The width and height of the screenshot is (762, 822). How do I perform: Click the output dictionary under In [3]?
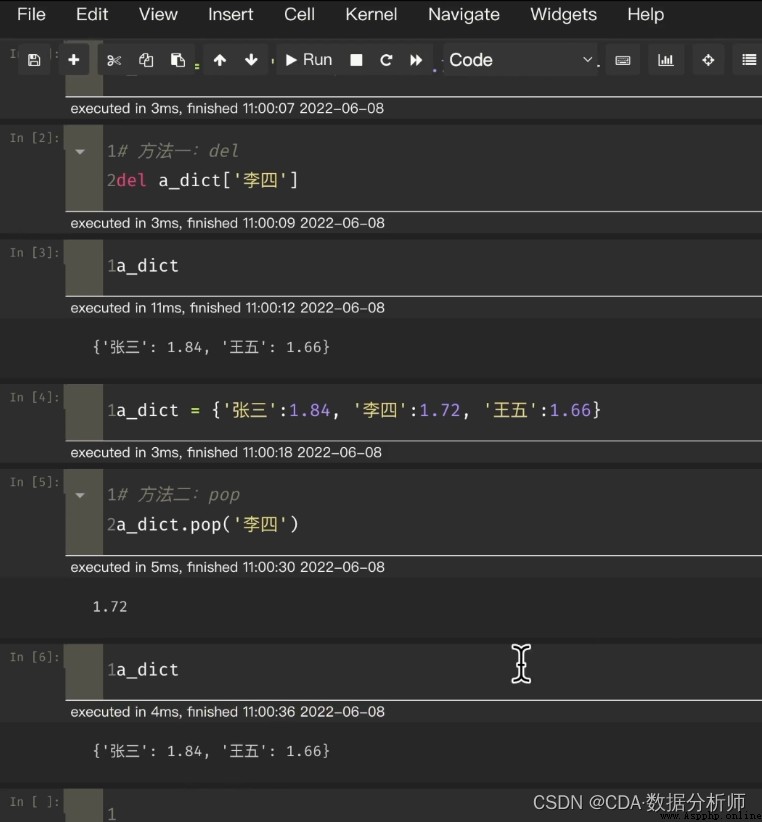[211, 347]
